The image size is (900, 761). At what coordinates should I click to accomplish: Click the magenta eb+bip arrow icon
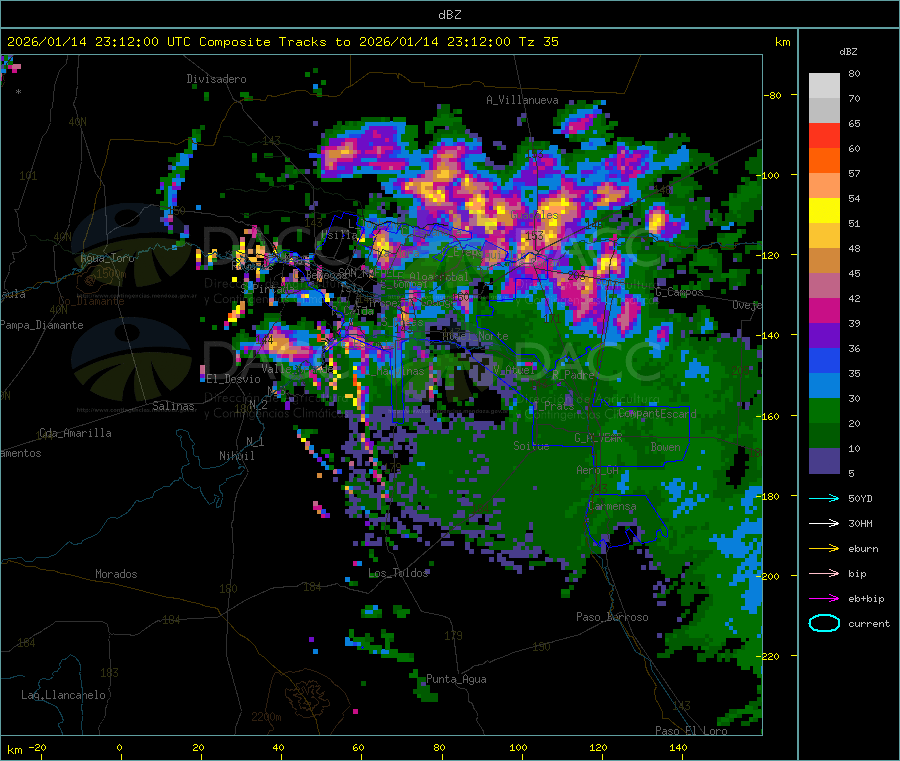pos(824,599)
